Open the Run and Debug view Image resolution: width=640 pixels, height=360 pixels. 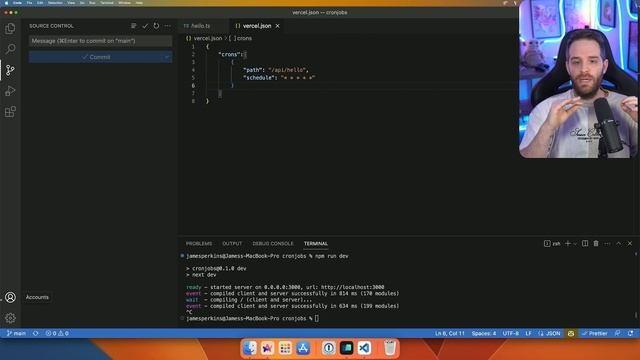point(10,91)
